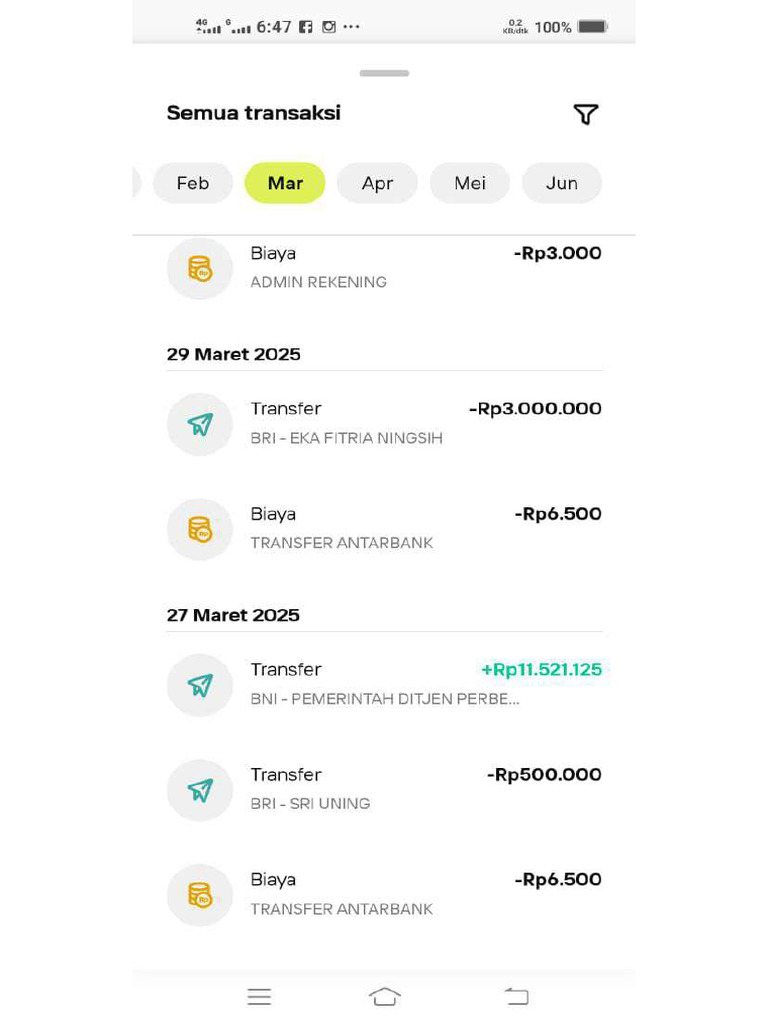768x1024 pixels.
Task: Tap the coin icon beside ADMIN REKENING
Action: pos(200,268)
